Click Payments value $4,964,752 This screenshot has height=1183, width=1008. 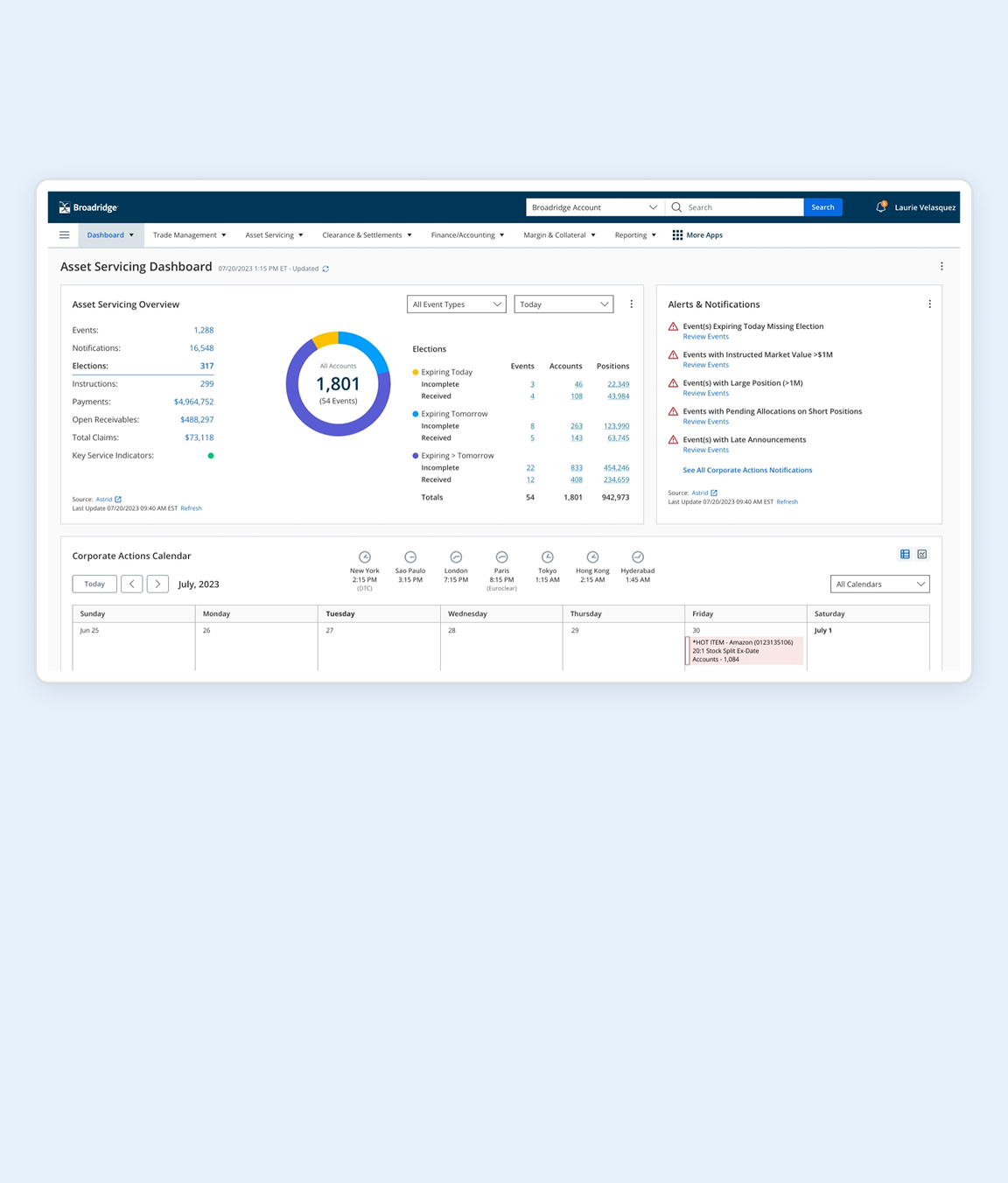tap(193, 402)
